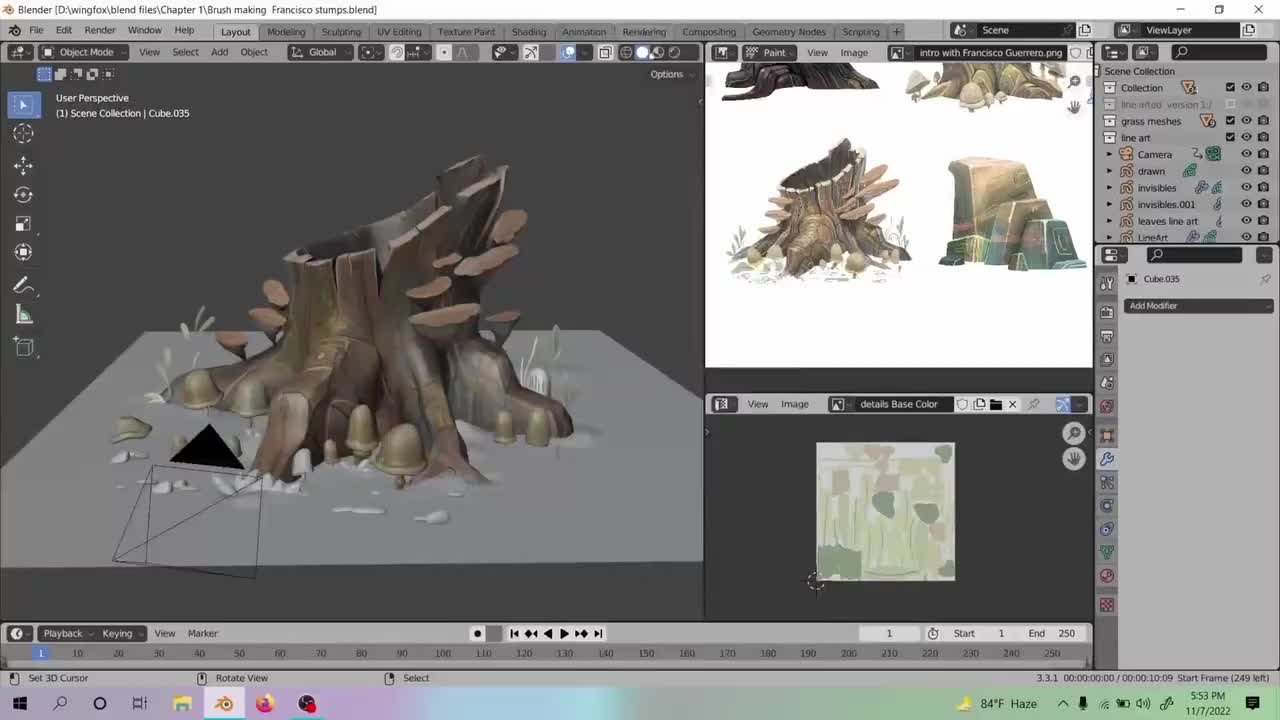
Task: Switch to the Sculpting workspace tab
Action: [x=340, y=31]
